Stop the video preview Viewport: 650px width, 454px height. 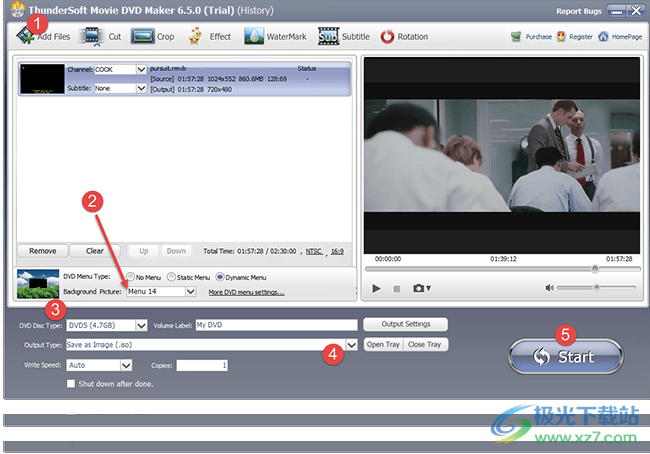[397, 289]
